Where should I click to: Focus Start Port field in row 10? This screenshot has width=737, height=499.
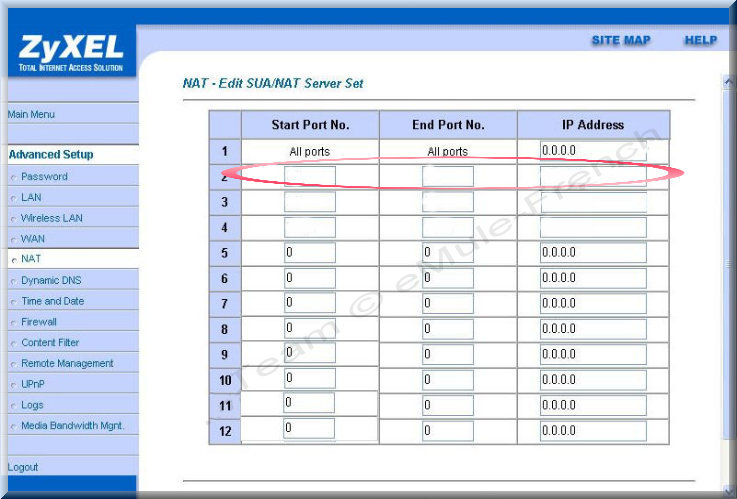(x=310, y=378)
